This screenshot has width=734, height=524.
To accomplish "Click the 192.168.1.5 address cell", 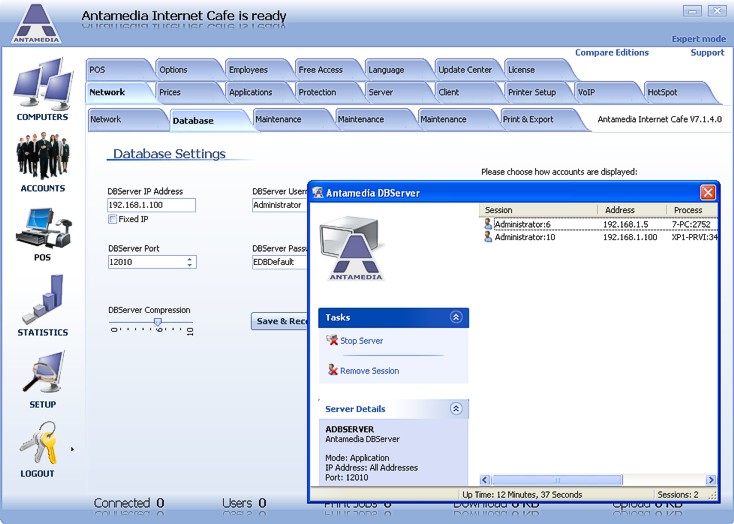I will click(625, 224).
